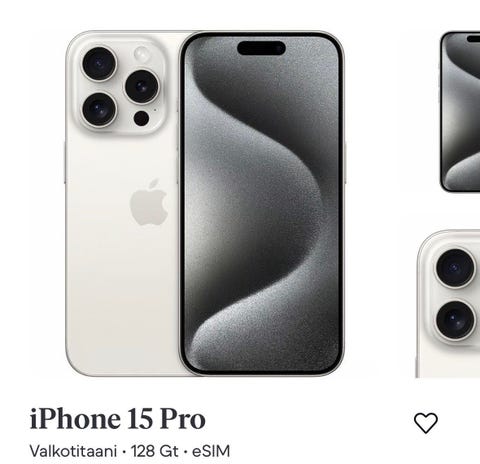This screenshot has width=480, height=464.
Task: Open the iPhone 15 Pro title link
Action: (x=118, y=419)
